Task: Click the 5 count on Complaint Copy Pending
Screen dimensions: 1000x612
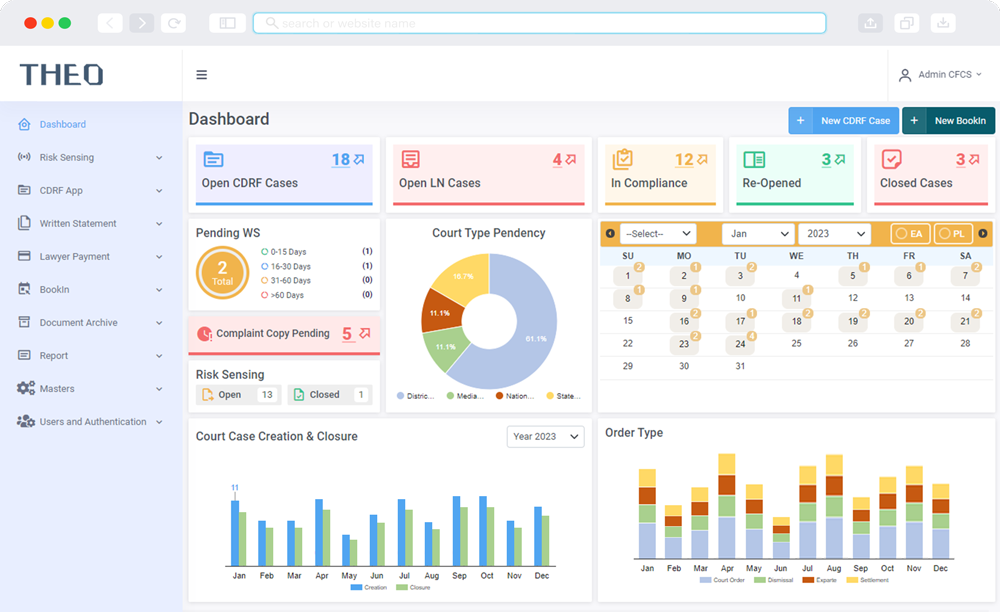Action: click(x=347, y=333)
